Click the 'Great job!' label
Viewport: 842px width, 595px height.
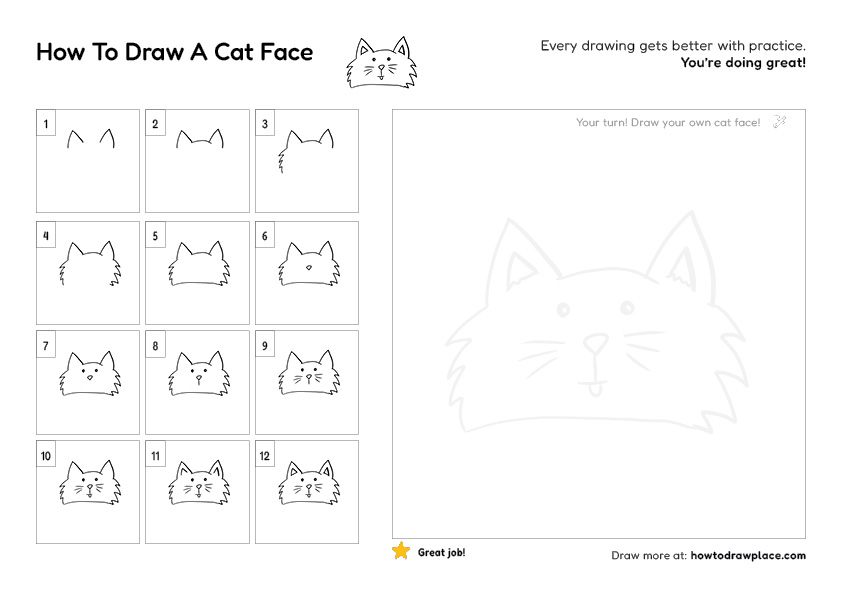point(441,551)
